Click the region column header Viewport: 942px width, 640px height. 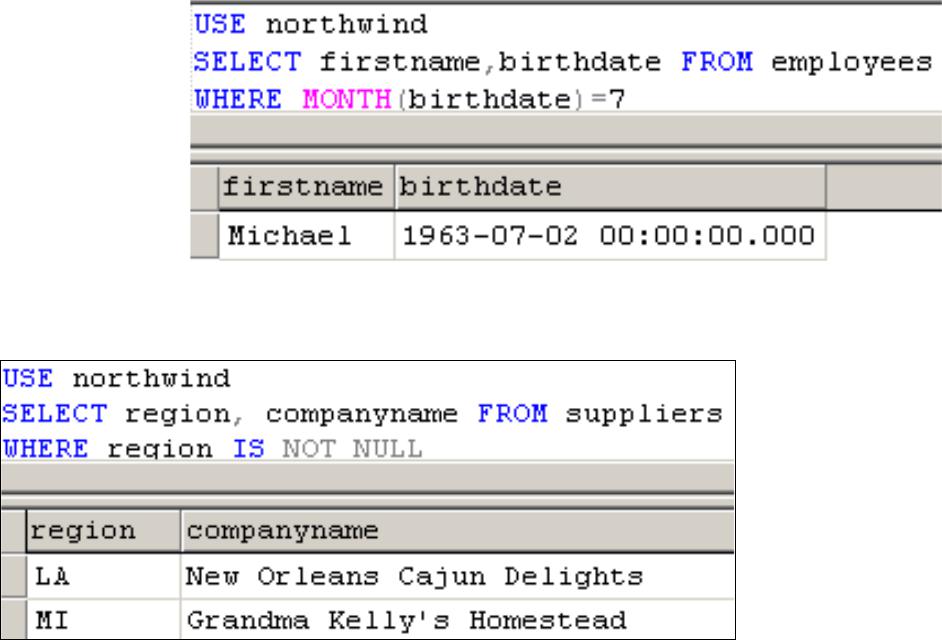pyautogui.click(x=103, y=531)
